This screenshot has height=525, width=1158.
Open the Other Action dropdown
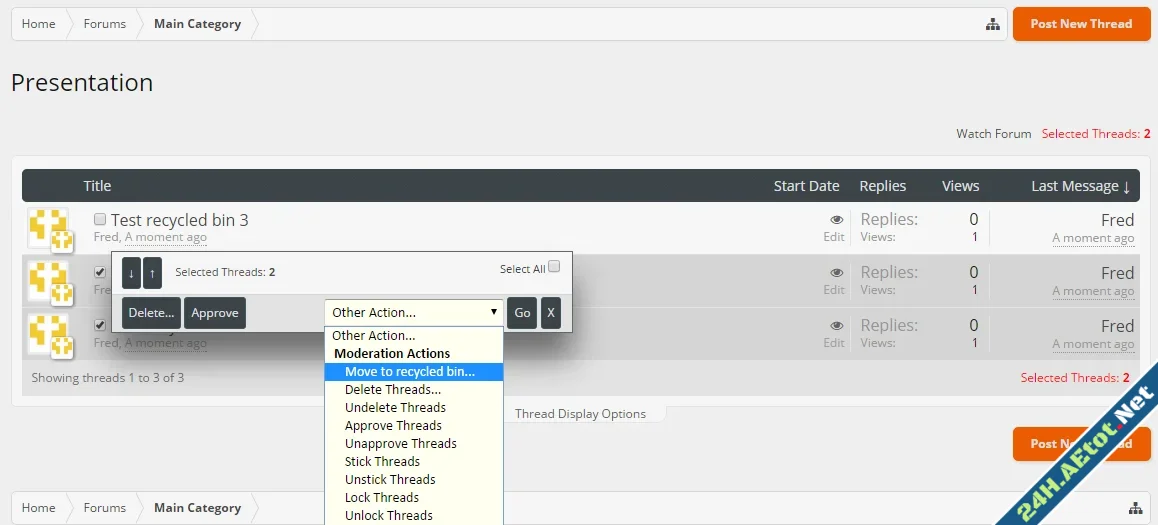click(x=414, y=313)
